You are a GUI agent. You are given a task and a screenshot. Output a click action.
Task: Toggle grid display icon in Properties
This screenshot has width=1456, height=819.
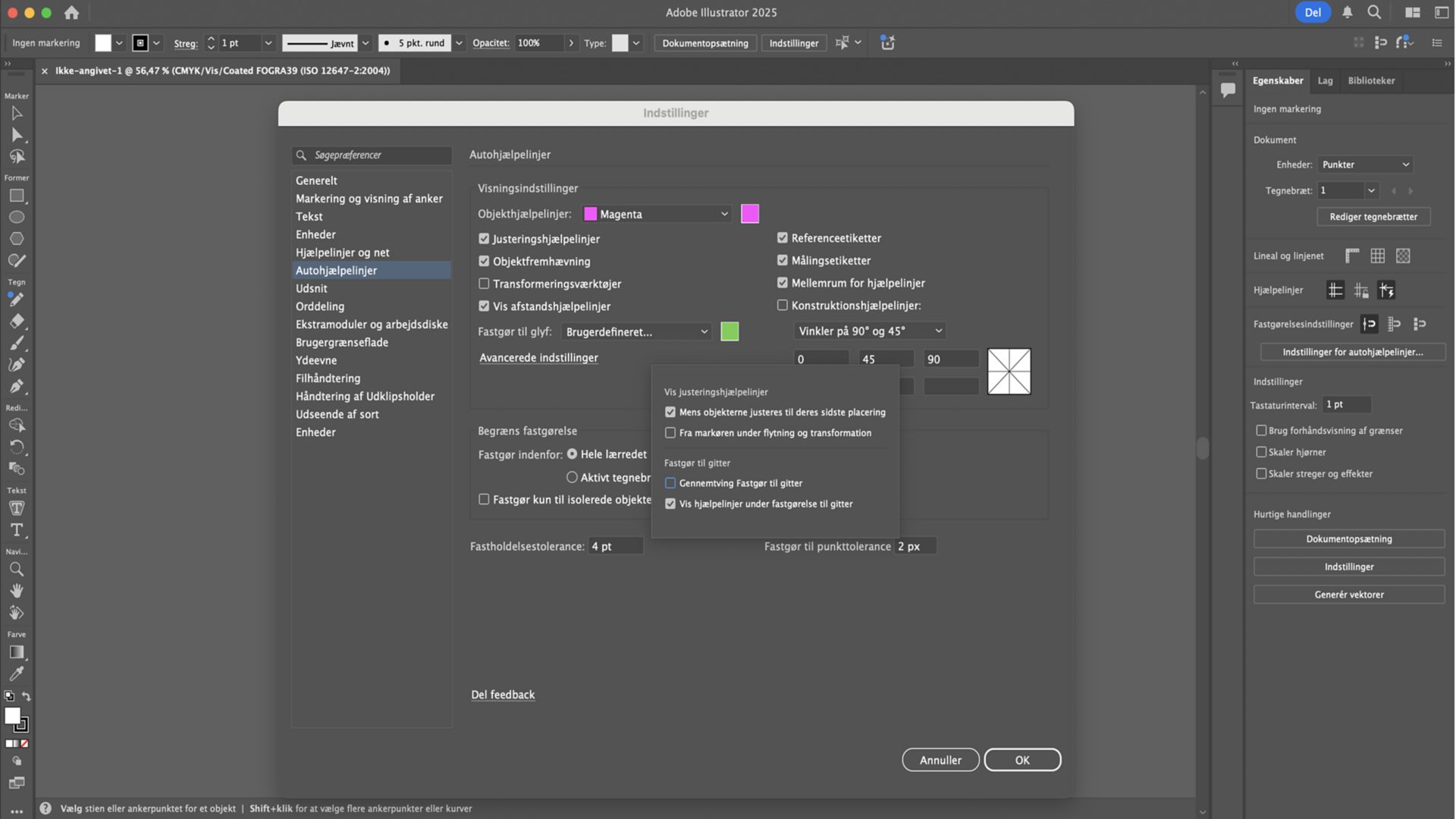pyautogui.click(x=1377, y=256)
